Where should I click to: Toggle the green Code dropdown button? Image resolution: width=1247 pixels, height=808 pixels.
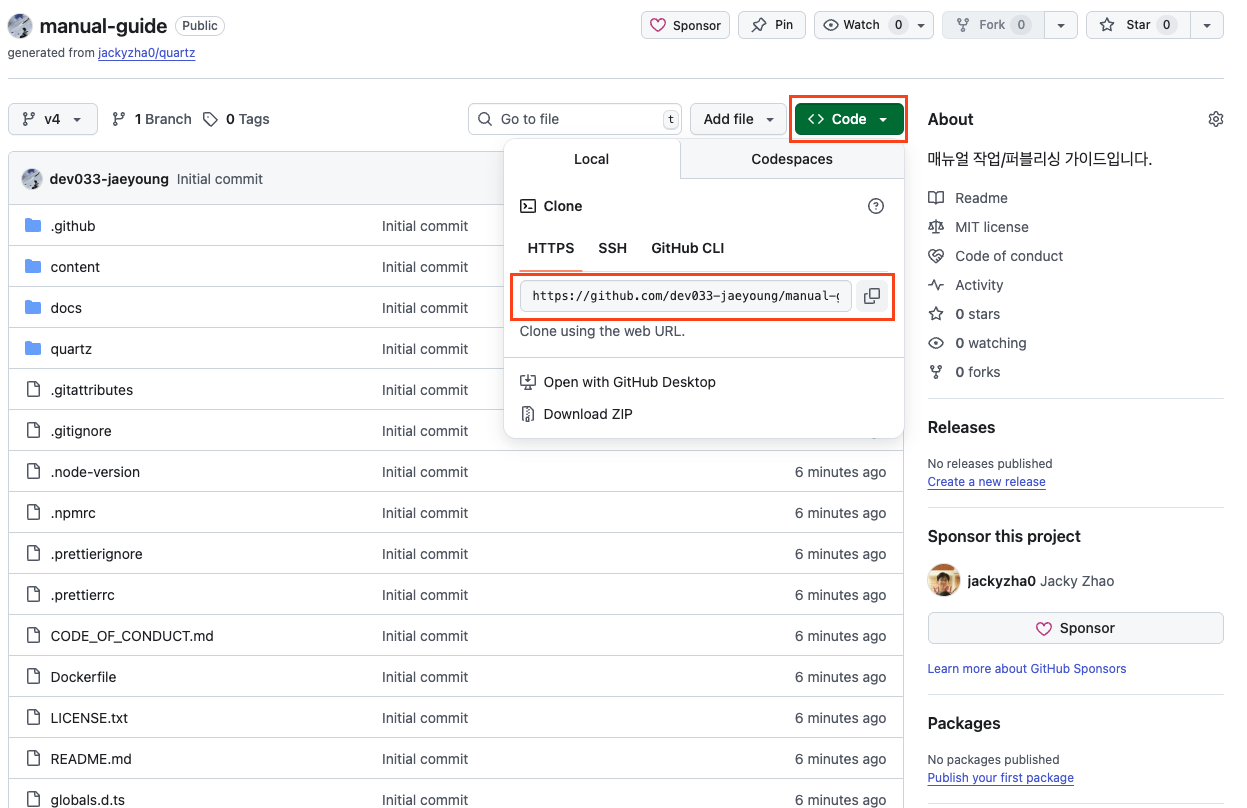click(x=849, y=119)
